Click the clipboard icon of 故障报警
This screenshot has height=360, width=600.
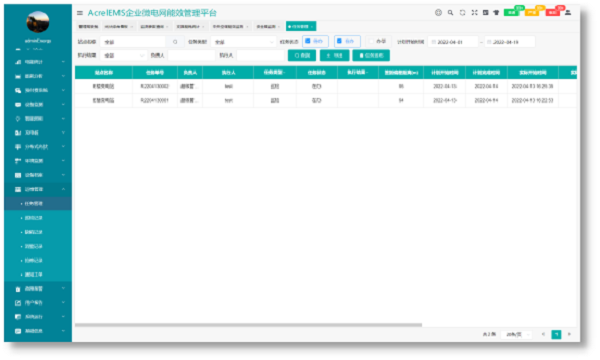(18, 289)
